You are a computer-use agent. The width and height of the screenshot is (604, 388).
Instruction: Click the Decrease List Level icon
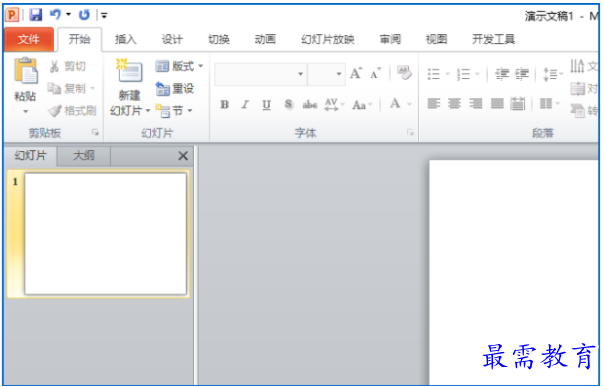[502, 74]
